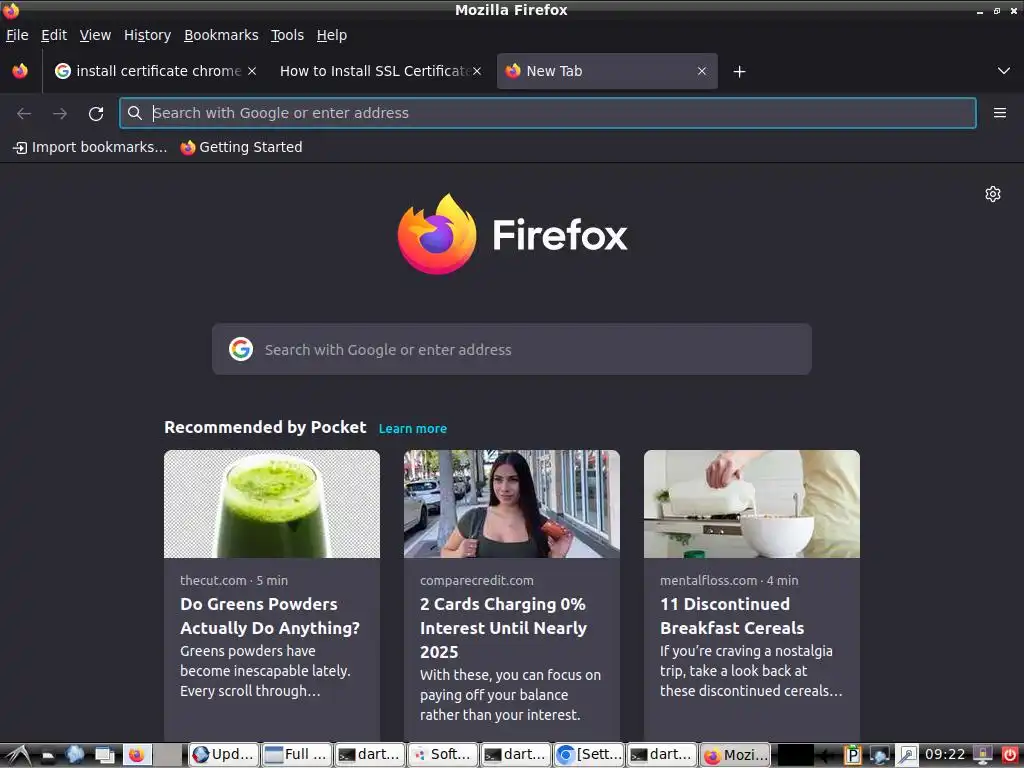Click the P tray icon in taskbar
This screenshot has width=1024, height=768.
coord(852,756)
